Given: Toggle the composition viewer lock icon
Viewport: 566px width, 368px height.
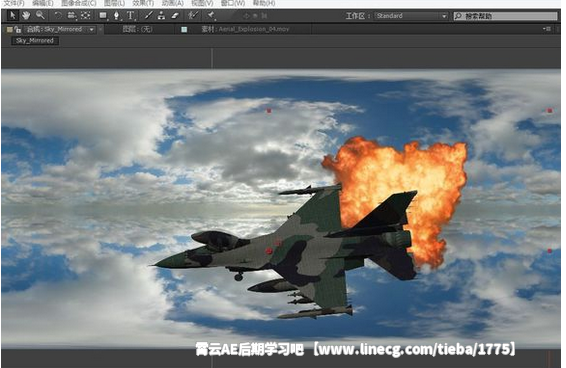Looking at the screenshot, I should (x=18, y=30).
